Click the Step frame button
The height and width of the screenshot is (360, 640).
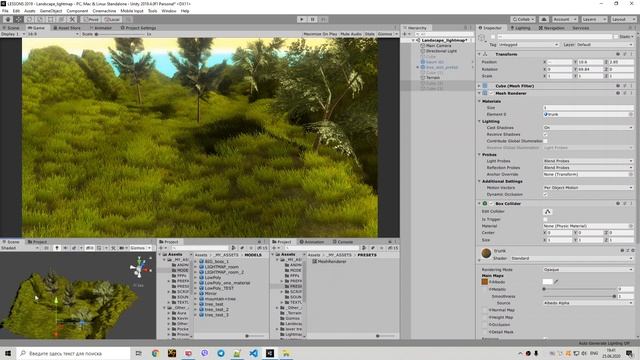click(x=323, y=19)
